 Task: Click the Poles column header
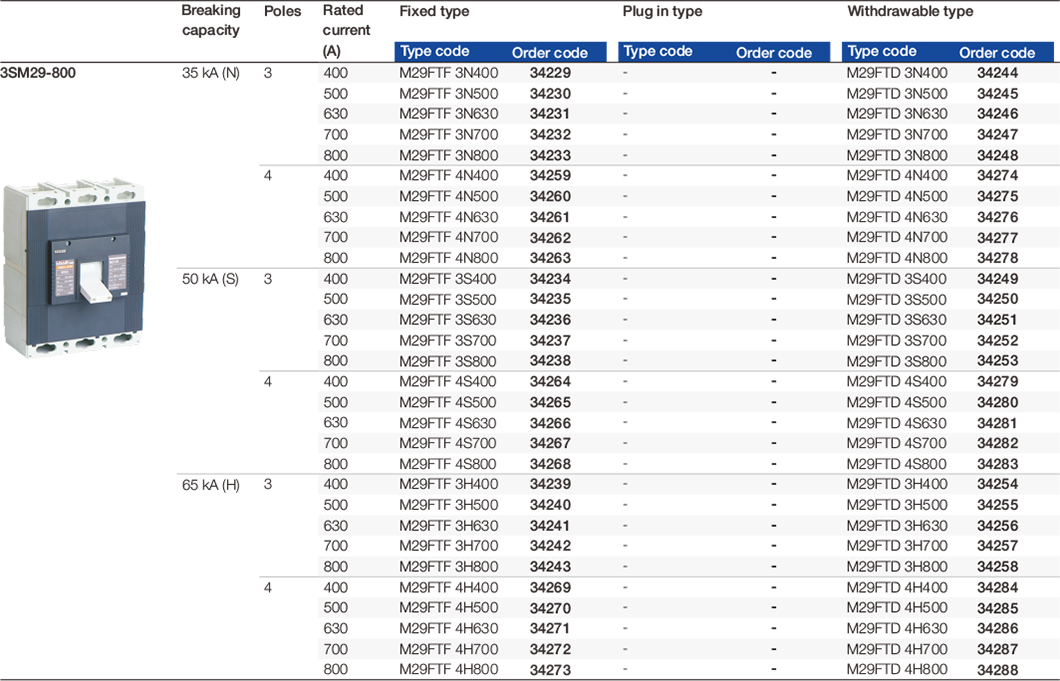coord(281,11)
